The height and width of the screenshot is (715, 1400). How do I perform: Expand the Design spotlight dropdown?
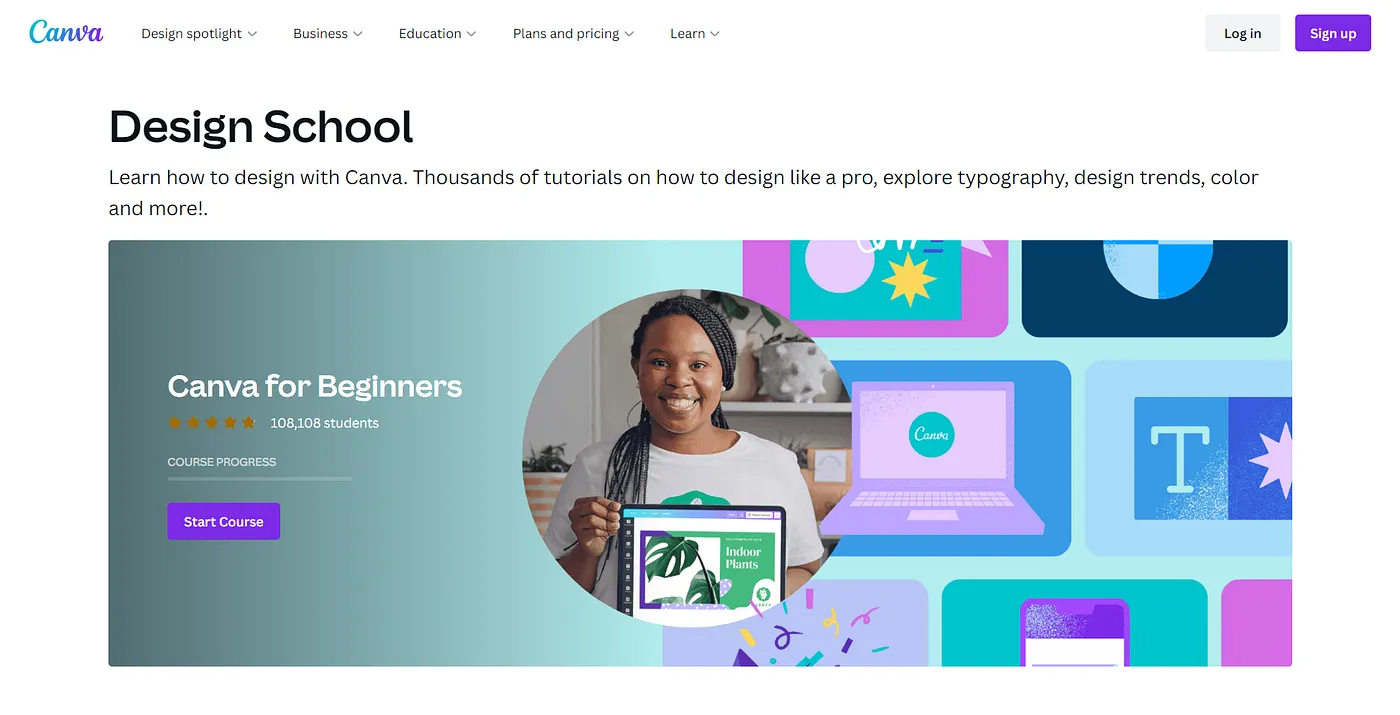click(199, 33)
